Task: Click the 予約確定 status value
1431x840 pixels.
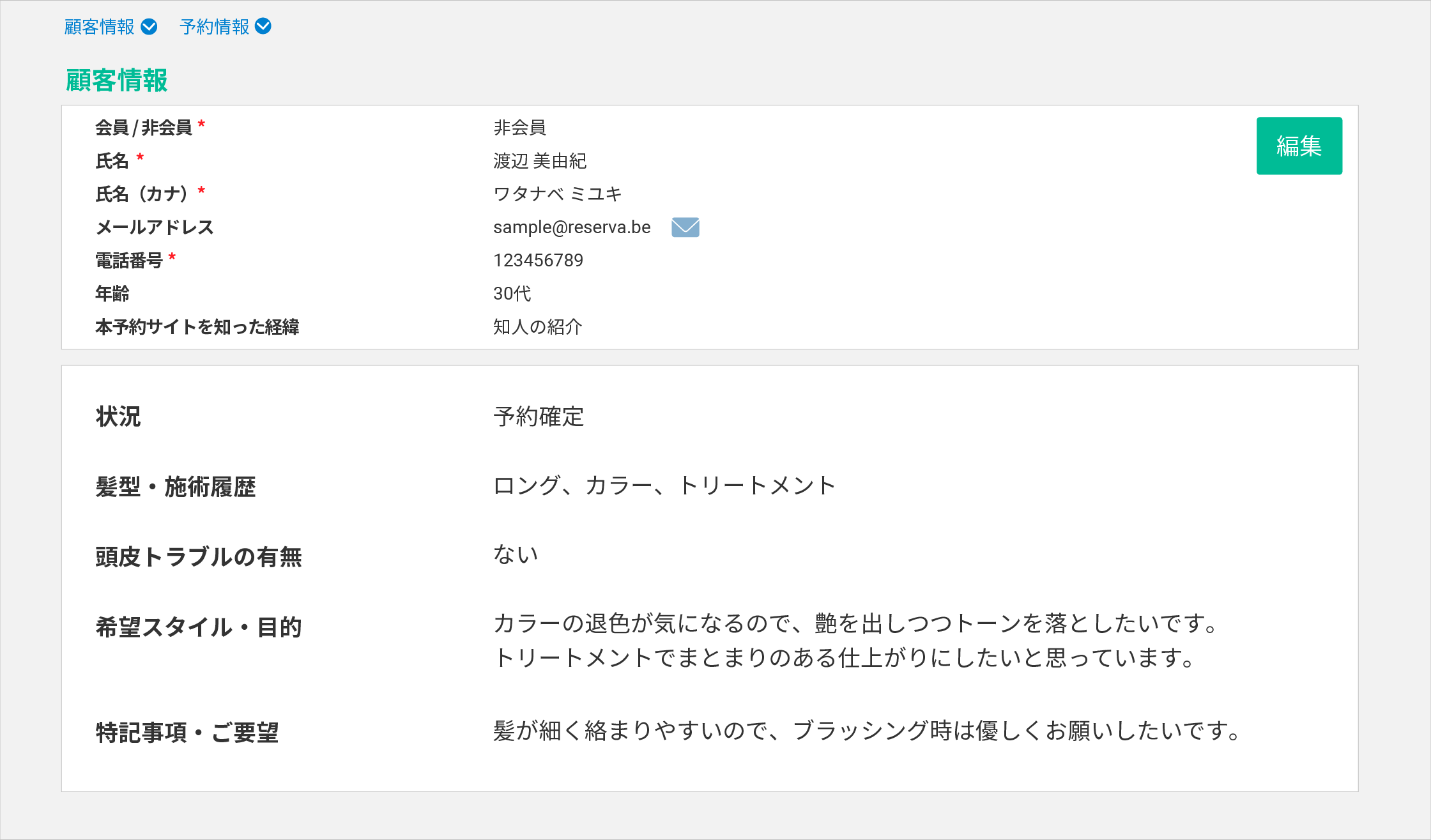Action: pyautogui.click(x=539, y=416)
